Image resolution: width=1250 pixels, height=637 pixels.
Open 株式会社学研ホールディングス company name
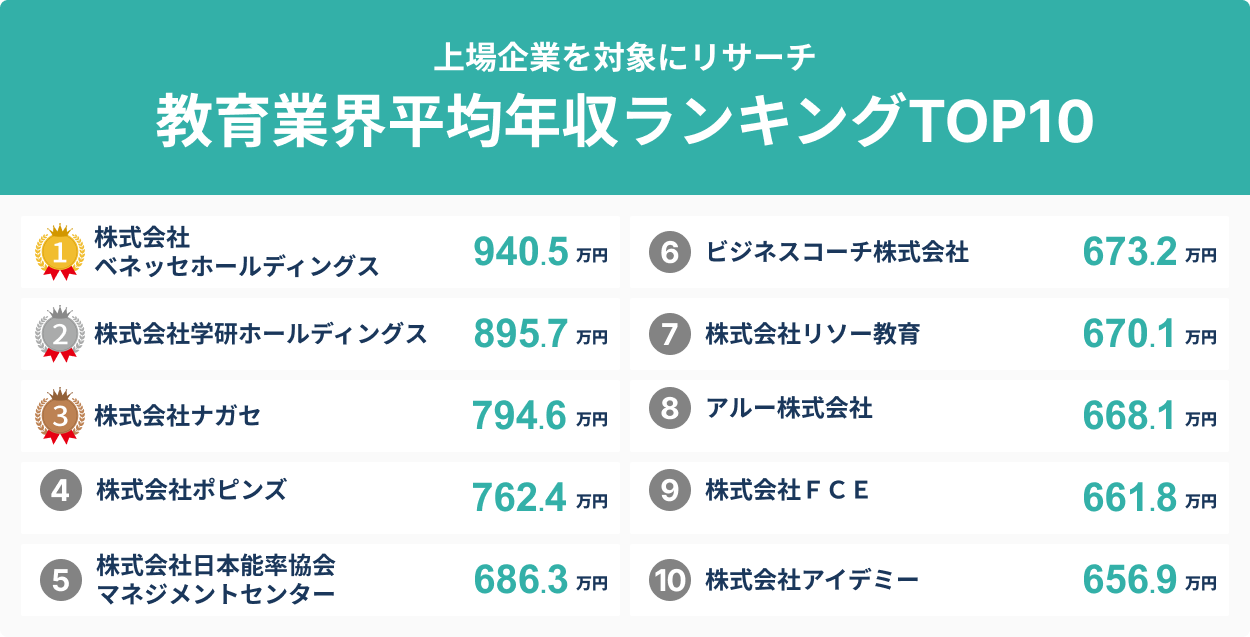click(261, 334)
